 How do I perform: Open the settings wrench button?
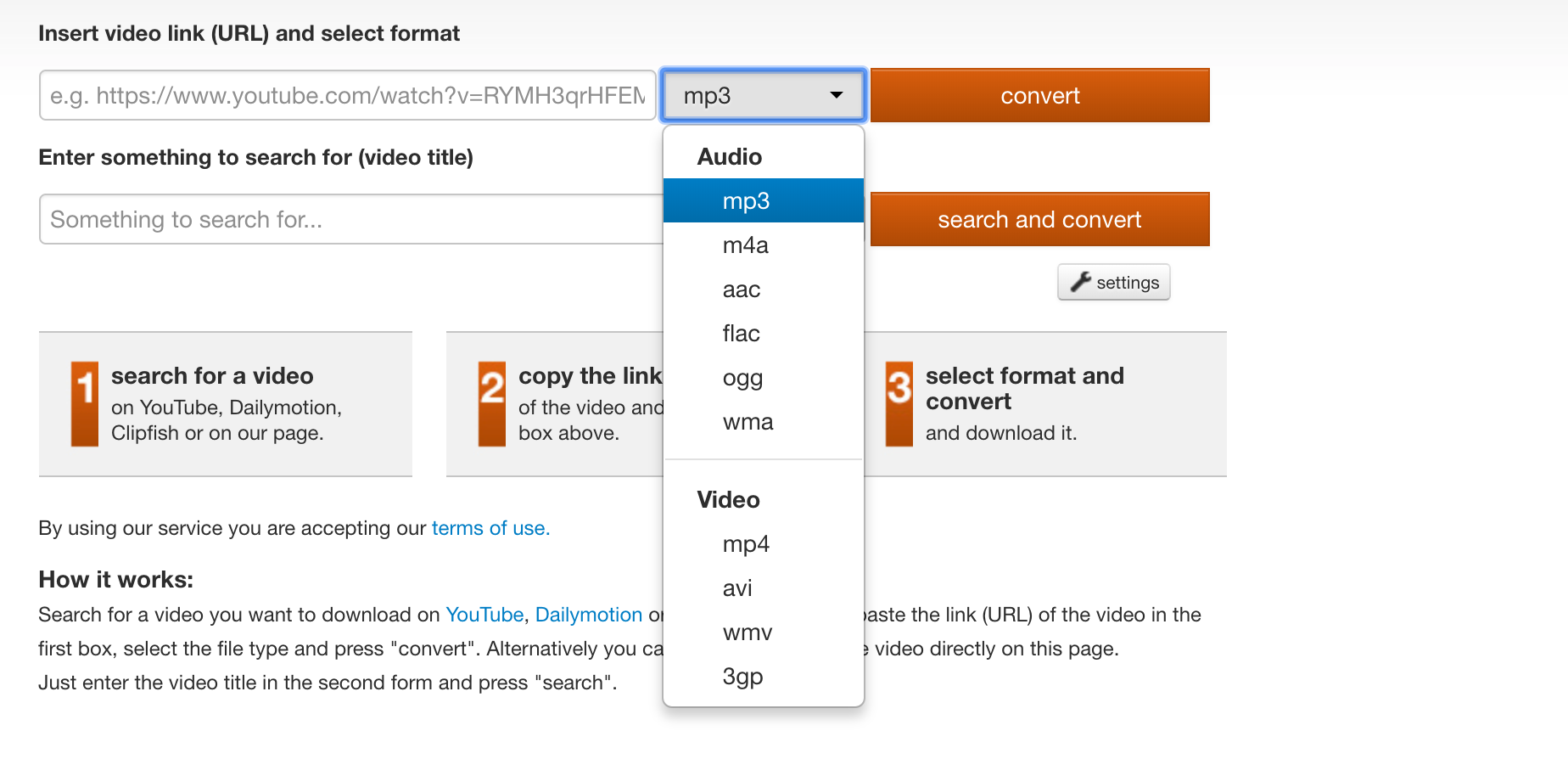tap(1113, 283)
